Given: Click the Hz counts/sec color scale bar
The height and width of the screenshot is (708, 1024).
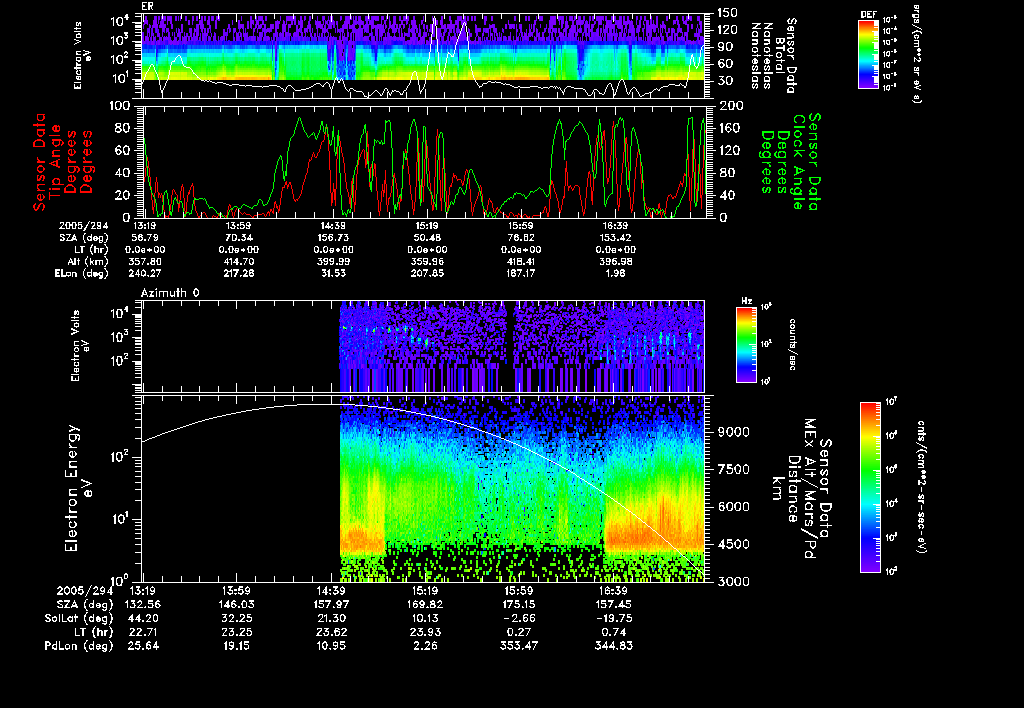Looking at the screenshot, I should coord(746,345).
